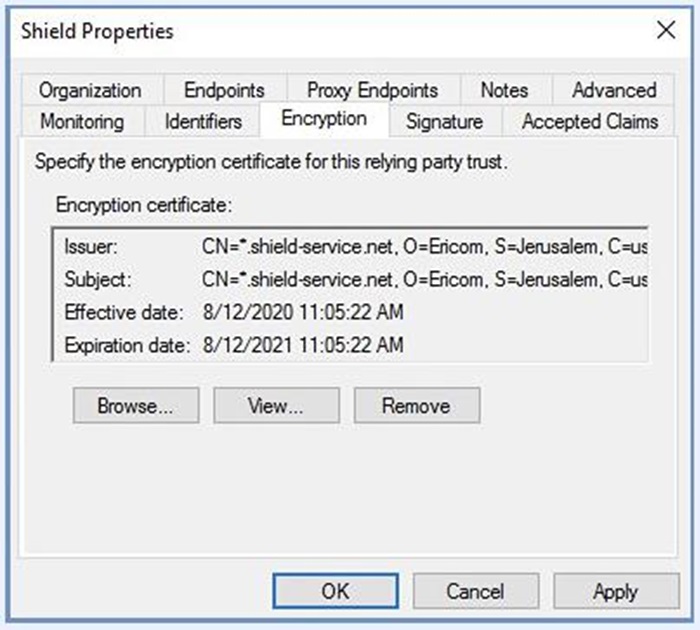Open the Advanced tab
This screenshot has width=700, height=630.
613,90
